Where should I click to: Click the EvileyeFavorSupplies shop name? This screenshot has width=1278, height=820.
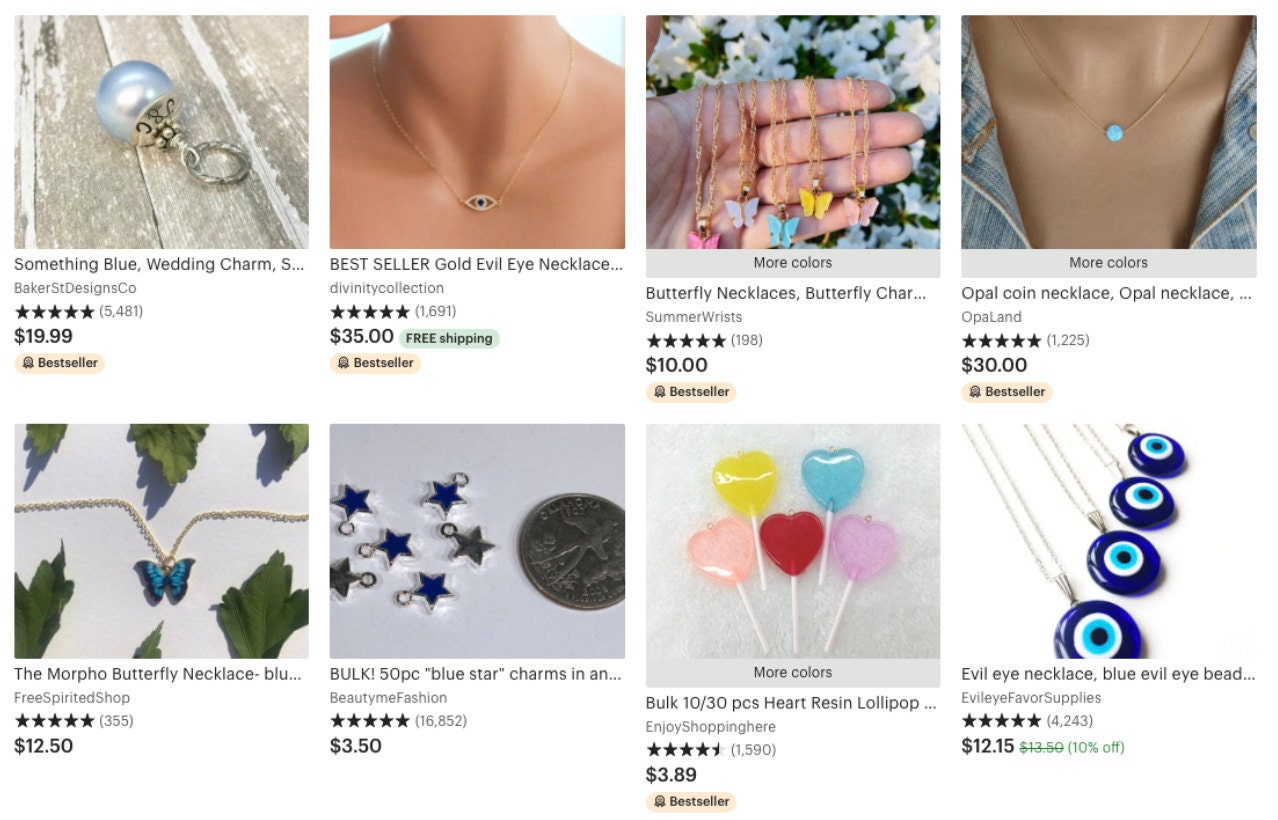1031,698
